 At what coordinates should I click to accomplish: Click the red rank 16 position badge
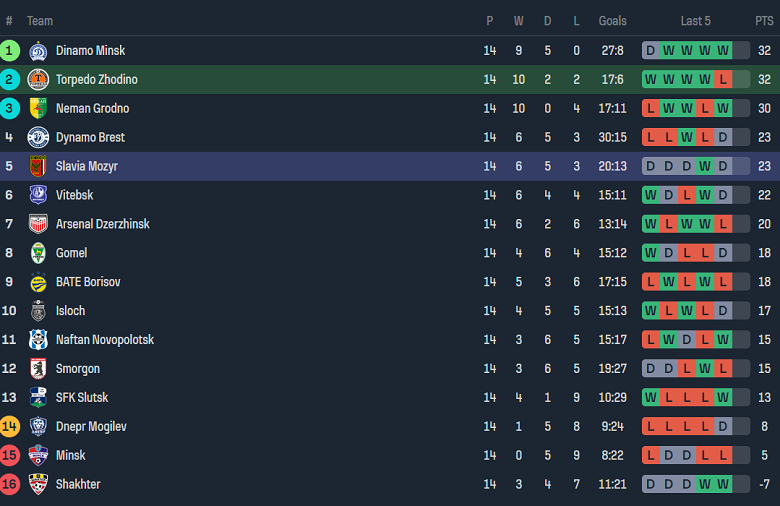[x=10, y=485]
